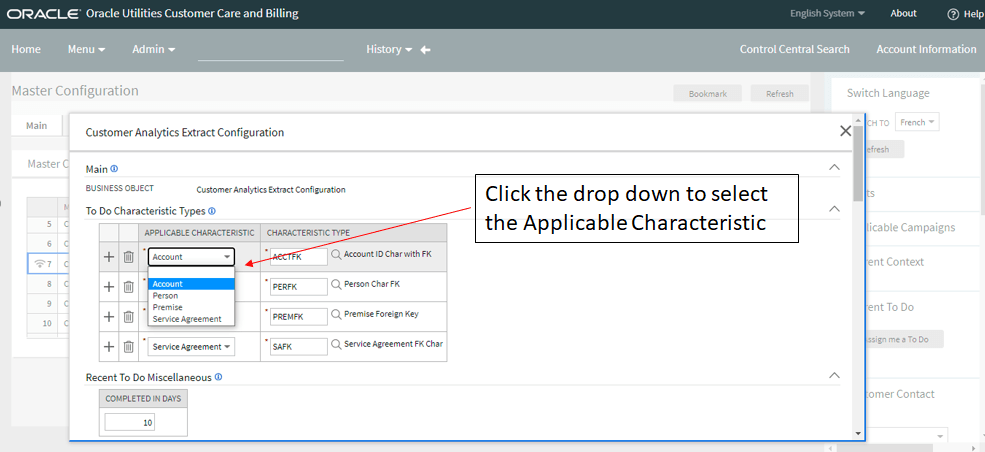Click the dialog vertical scrollbar thumb
The image size is (985, 452).
(858, 163)
